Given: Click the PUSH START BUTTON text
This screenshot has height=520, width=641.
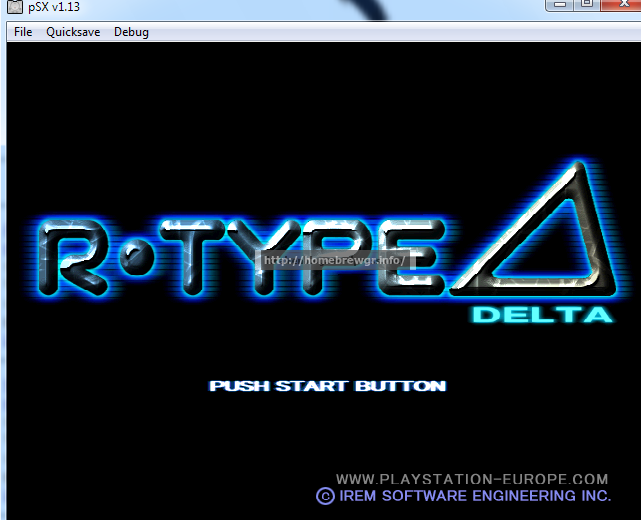Looking at the screenshot, I should tap(327, 386).
